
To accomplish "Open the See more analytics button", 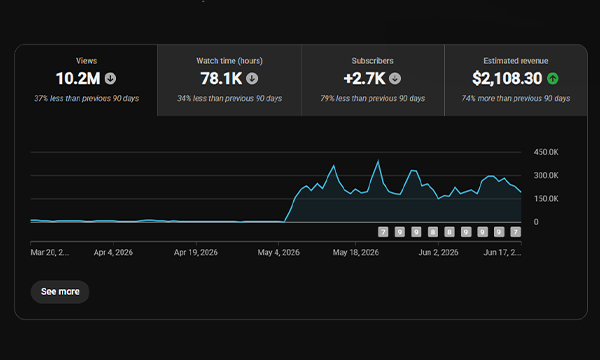I will 60,292.
